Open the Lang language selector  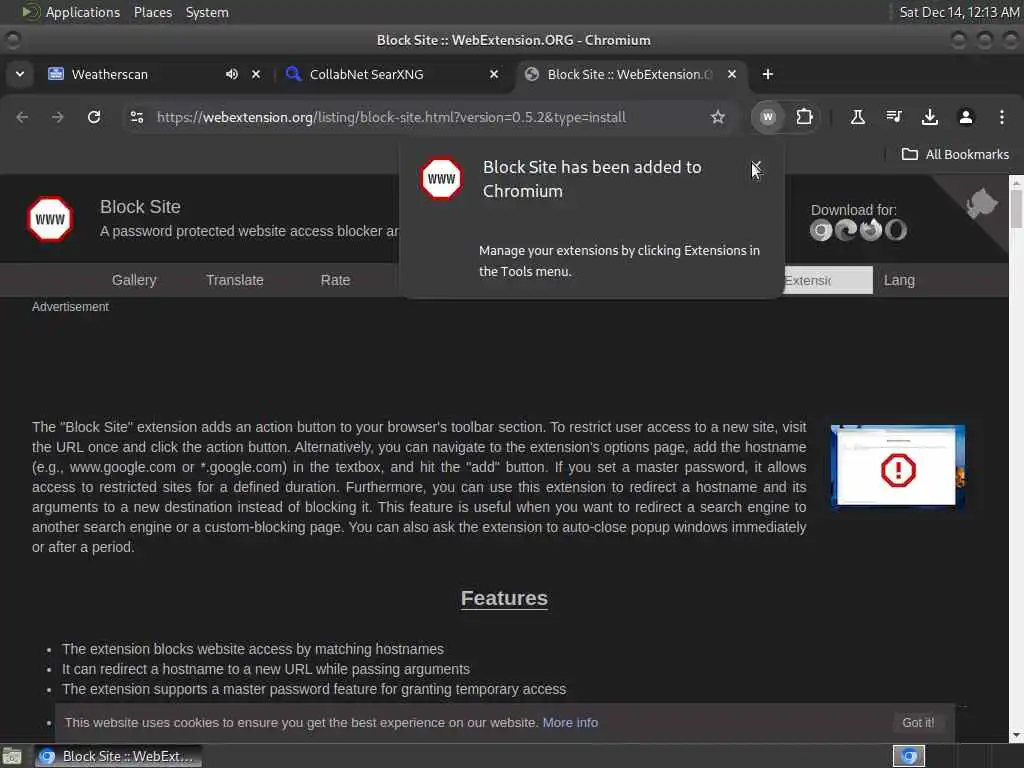(x=899, y=280)
